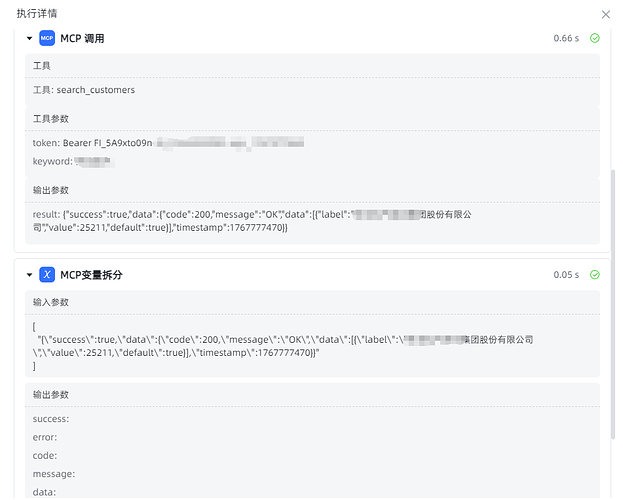Viewport: 623px width, 500px height.
Task: Collapse the MCP 调用 section
Action: click(x=29, y=39)
